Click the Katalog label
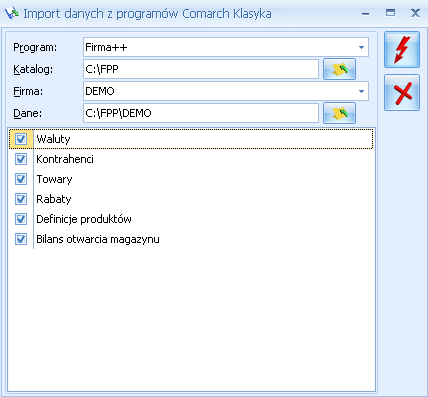The height and width of the screenshot is (397, 428). click(33, 69)
